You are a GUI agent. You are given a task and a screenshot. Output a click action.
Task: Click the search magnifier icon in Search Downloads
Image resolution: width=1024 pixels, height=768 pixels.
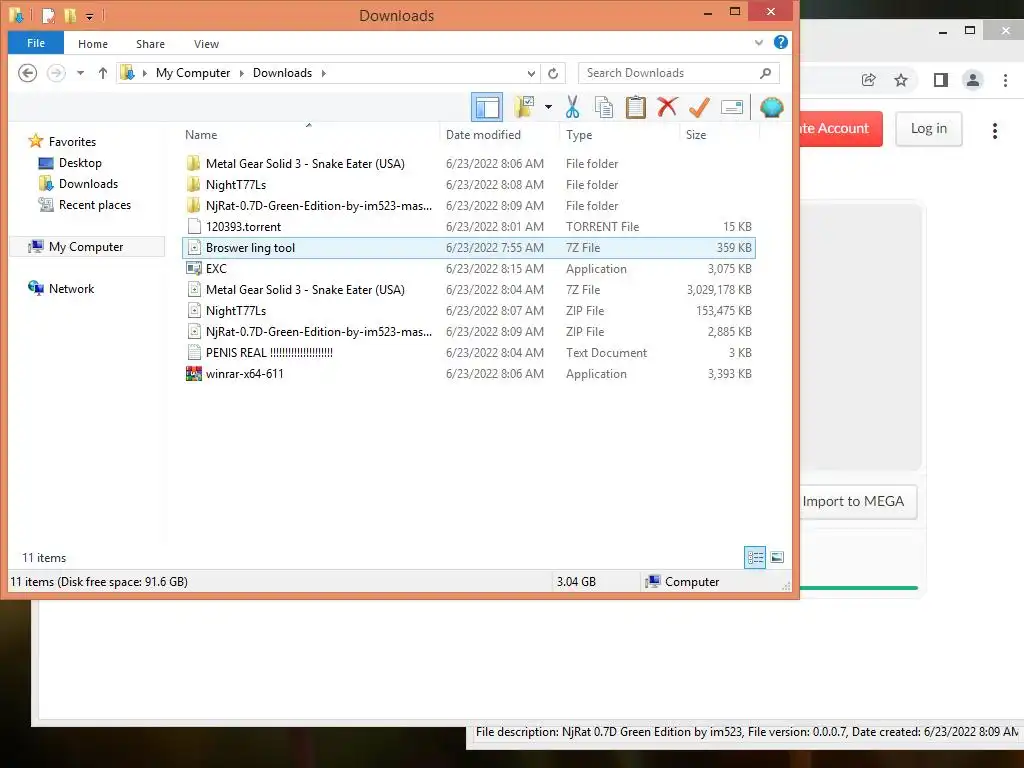[x=765, y=73]
